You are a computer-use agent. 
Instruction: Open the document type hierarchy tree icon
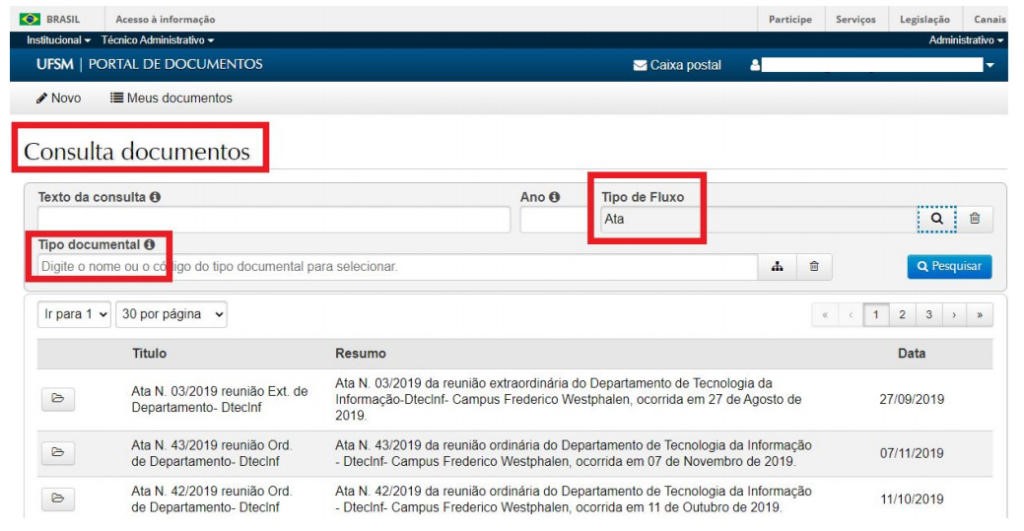point(776,267)
